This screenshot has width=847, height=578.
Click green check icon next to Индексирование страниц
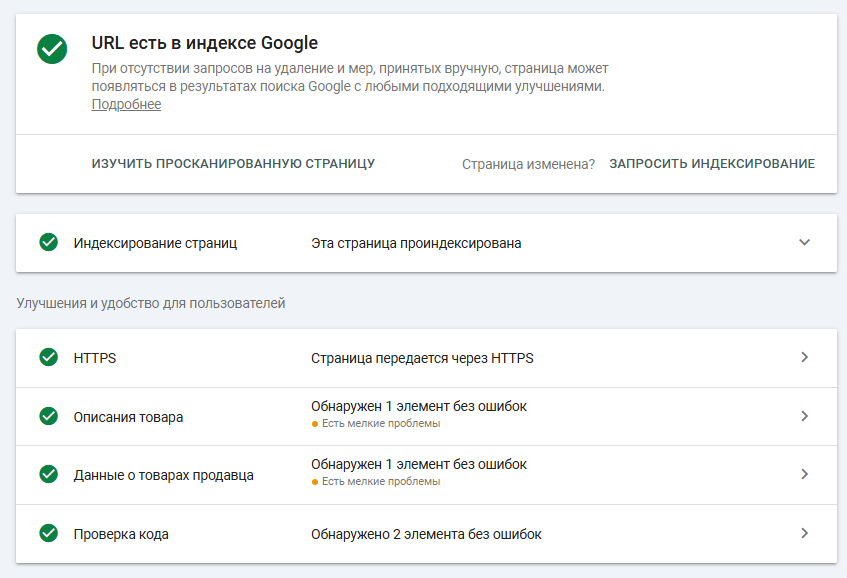[49, 242]
